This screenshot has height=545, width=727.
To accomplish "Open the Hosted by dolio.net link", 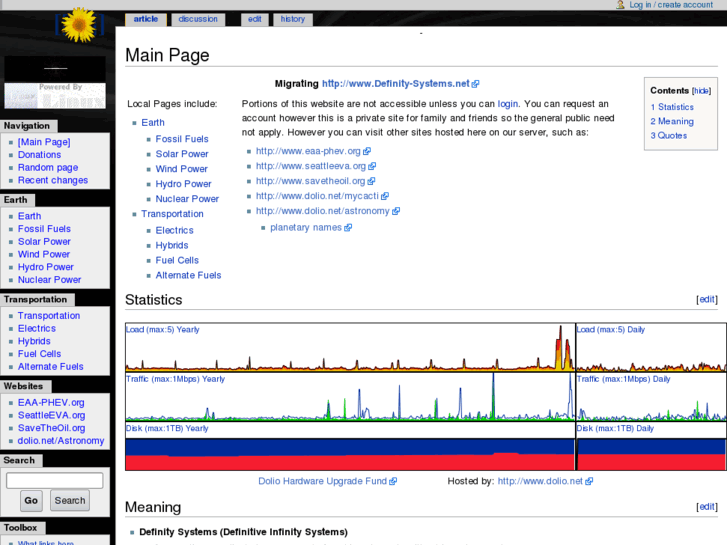I will [545, 481].
